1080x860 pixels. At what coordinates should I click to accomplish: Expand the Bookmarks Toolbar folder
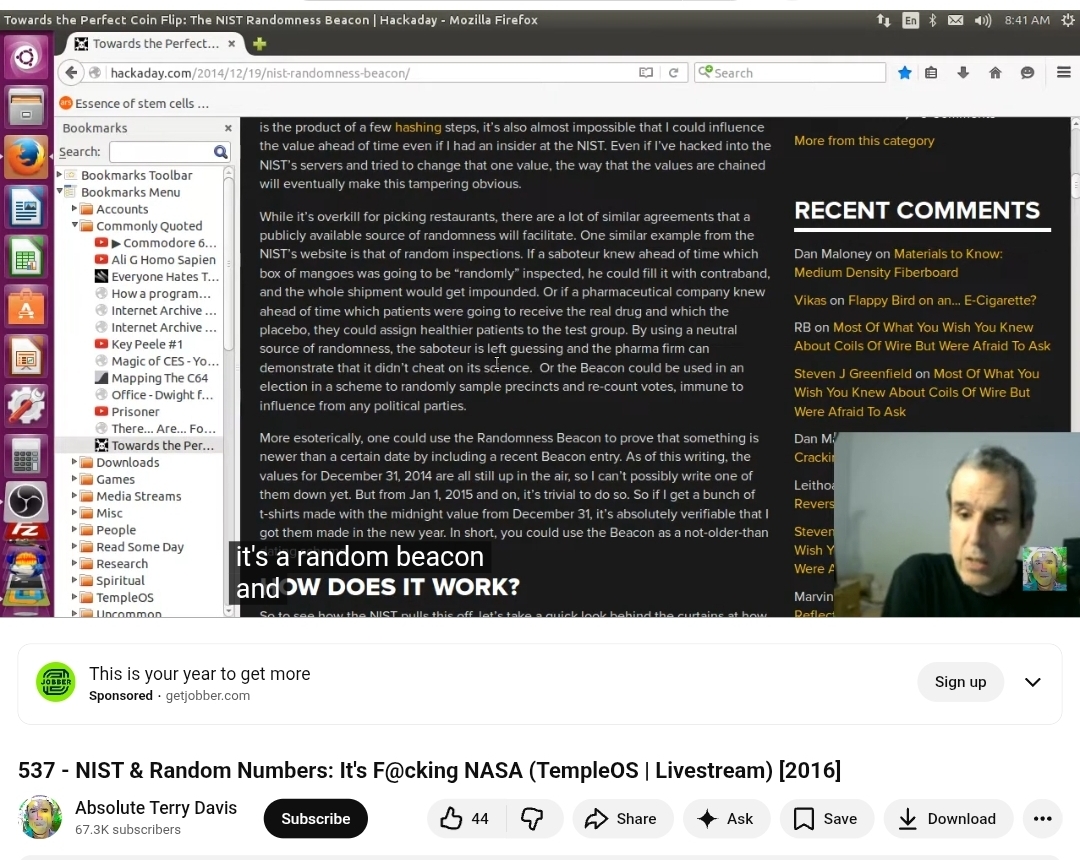(59, 175)
